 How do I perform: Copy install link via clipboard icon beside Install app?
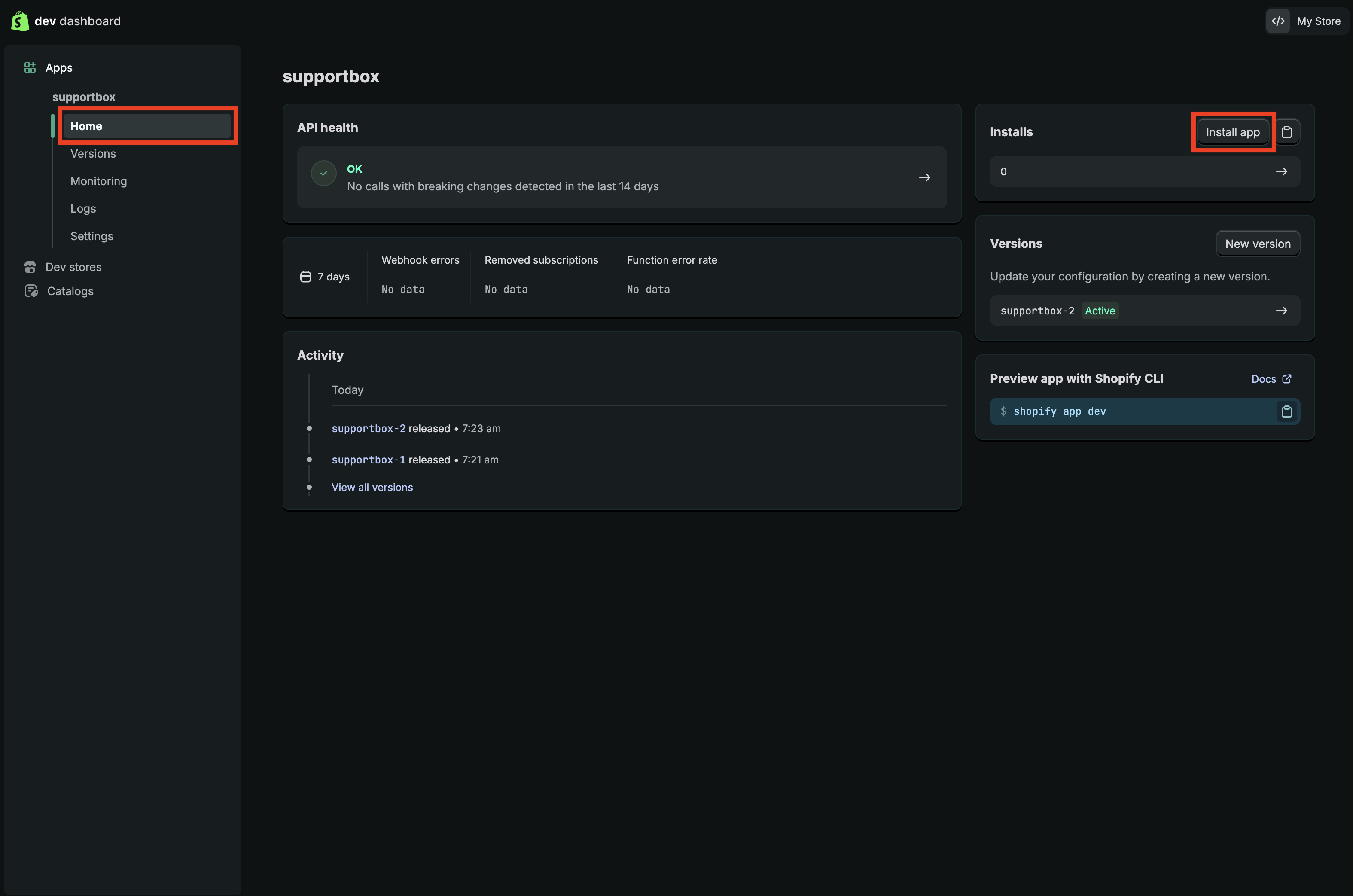(1287, 131)
